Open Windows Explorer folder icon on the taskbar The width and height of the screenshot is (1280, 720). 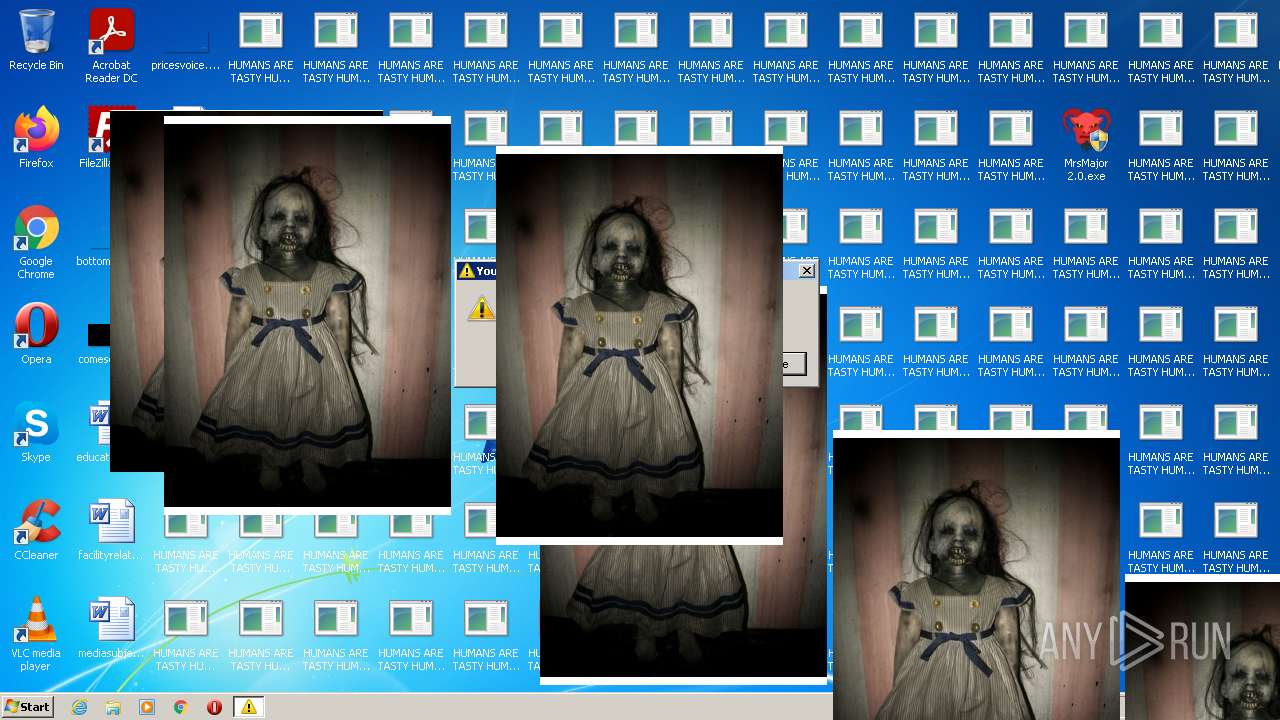(x=113, y=707)
